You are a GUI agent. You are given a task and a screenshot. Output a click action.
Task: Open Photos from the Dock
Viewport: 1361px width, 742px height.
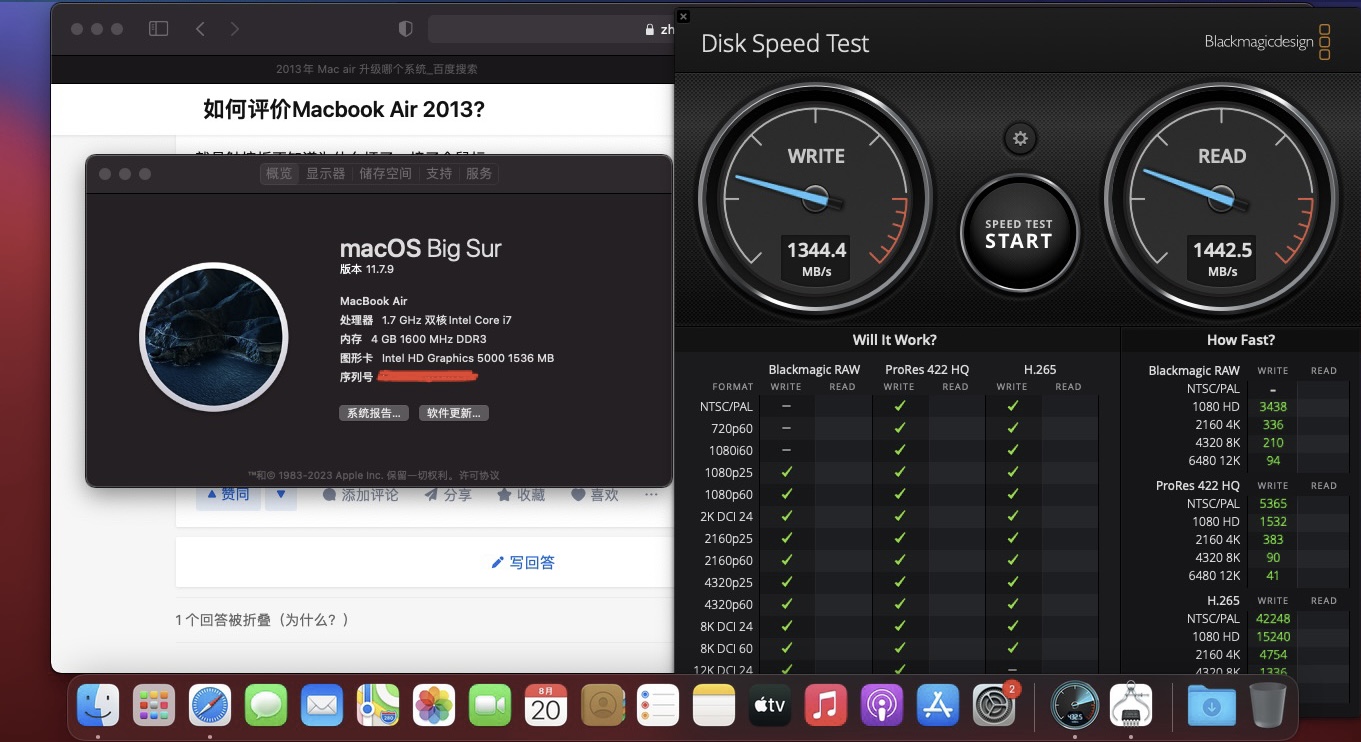(x=434, y=706)
